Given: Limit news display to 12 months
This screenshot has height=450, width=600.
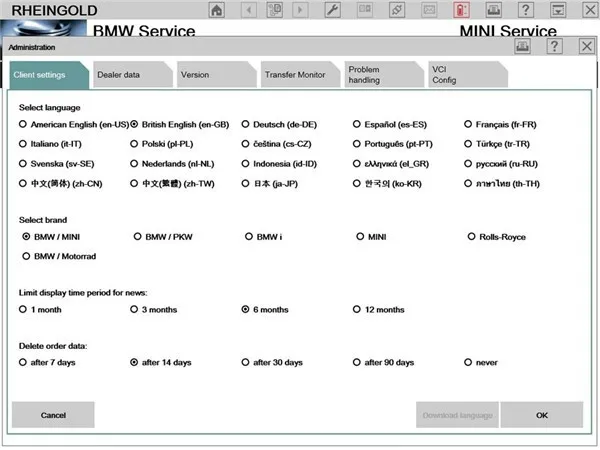Looking at the screenshot, I should click(x=379, y=310).
